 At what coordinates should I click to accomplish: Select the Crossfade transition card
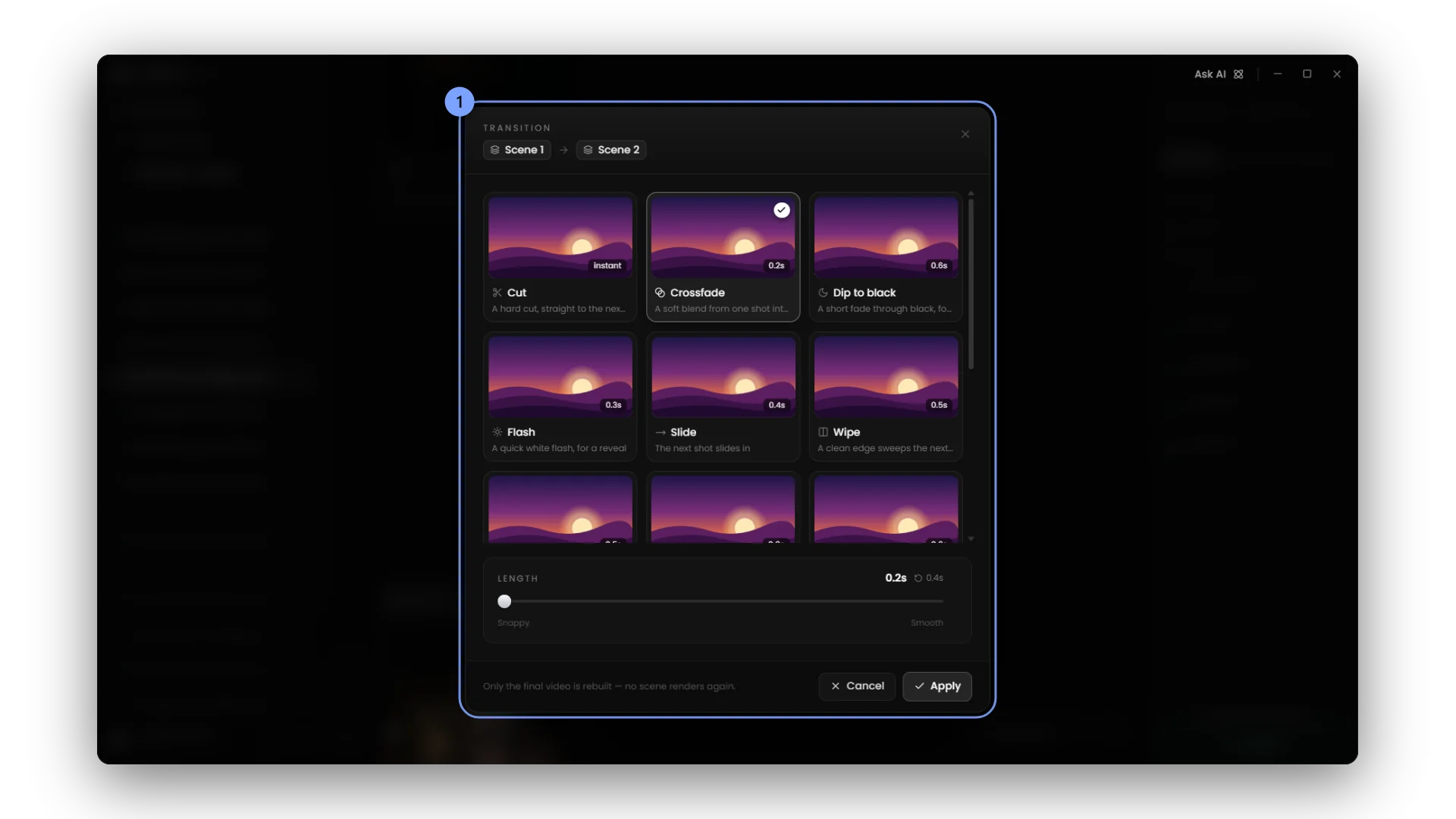tap(723, 256)
